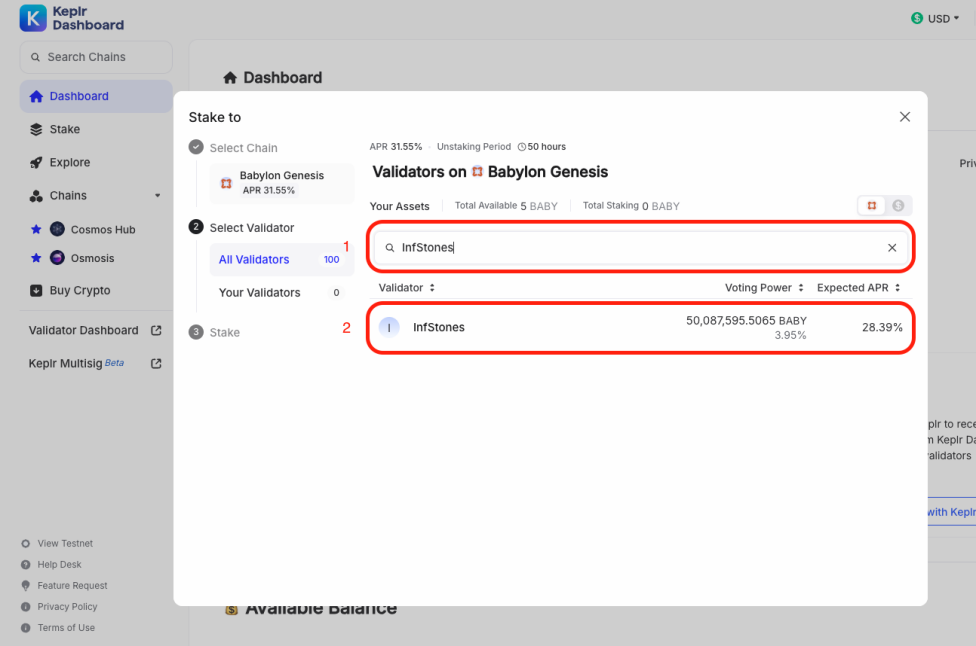Toggle the Osmosis favorite star
Screen dimensions: 976x646
tap(36, 258)
